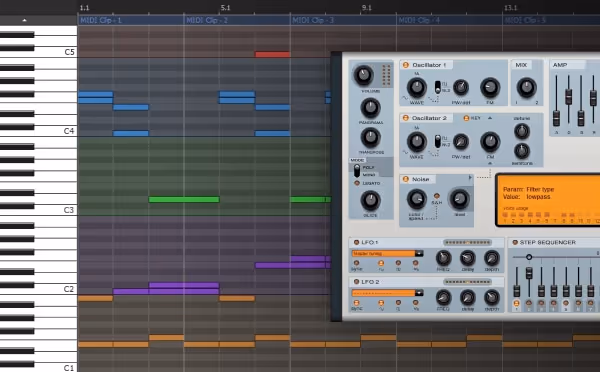Click the Oscillator 1 PW/set knob
Viewport: 600px width, 372px height.
[x=461, y=88]
